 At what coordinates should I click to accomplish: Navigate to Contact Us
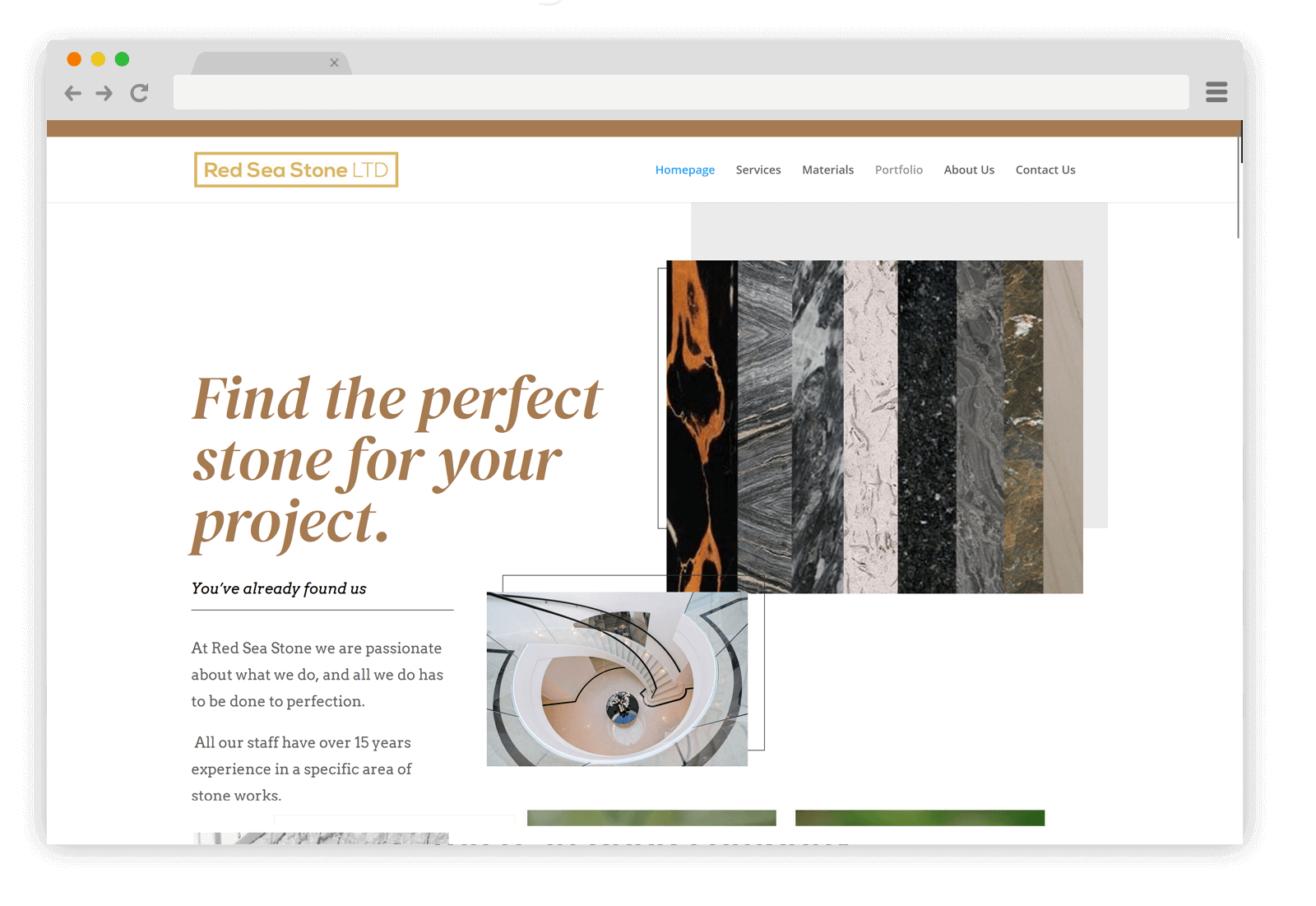[1045, 170]
